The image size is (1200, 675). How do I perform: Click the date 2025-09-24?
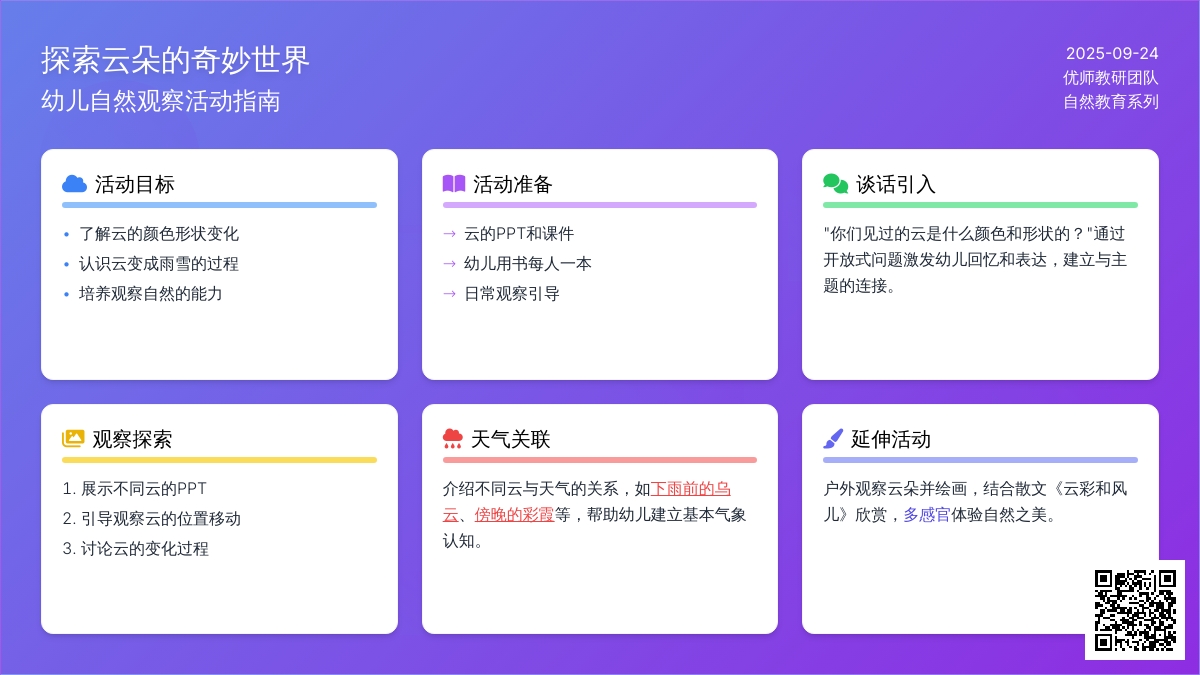[1112, 54]
